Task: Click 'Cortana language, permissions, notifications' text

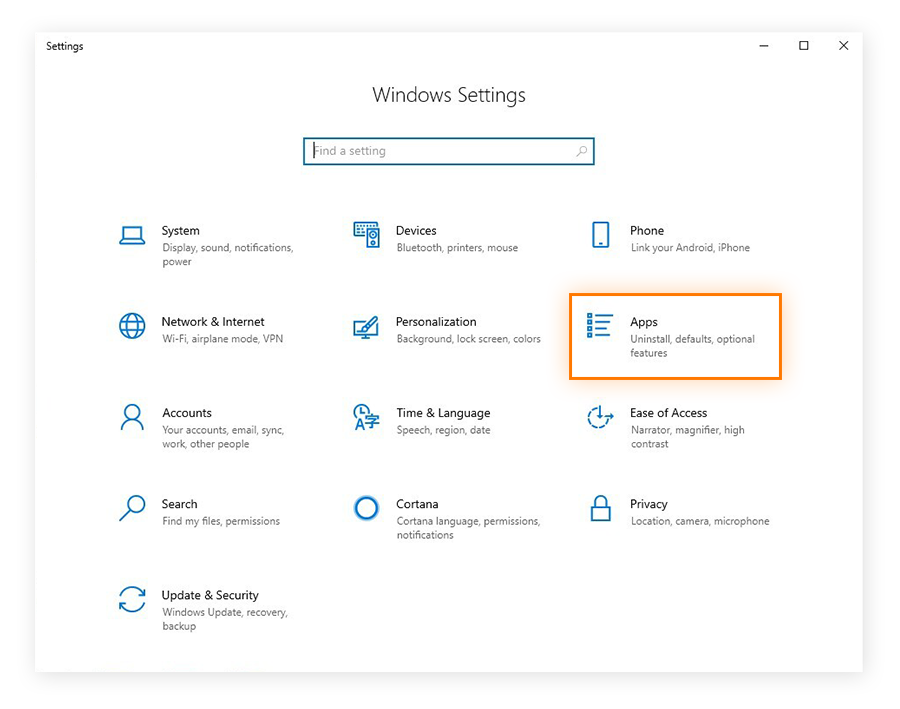Action: click(468, 528)
